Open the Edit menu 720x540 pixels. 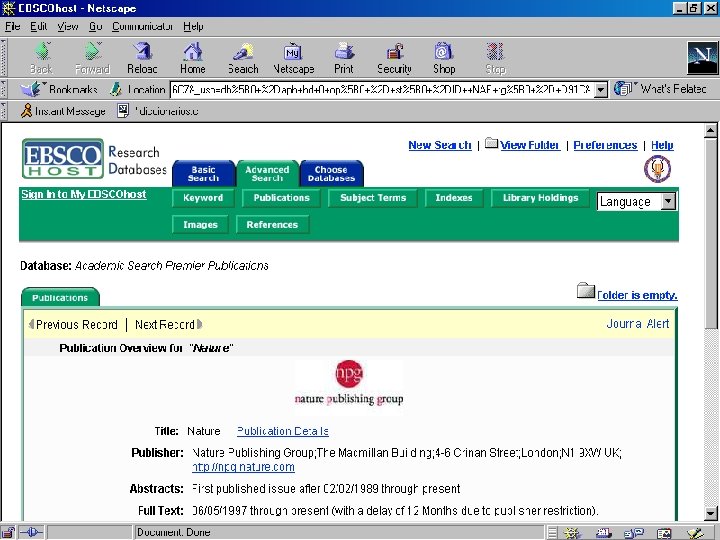click(39, 27)
